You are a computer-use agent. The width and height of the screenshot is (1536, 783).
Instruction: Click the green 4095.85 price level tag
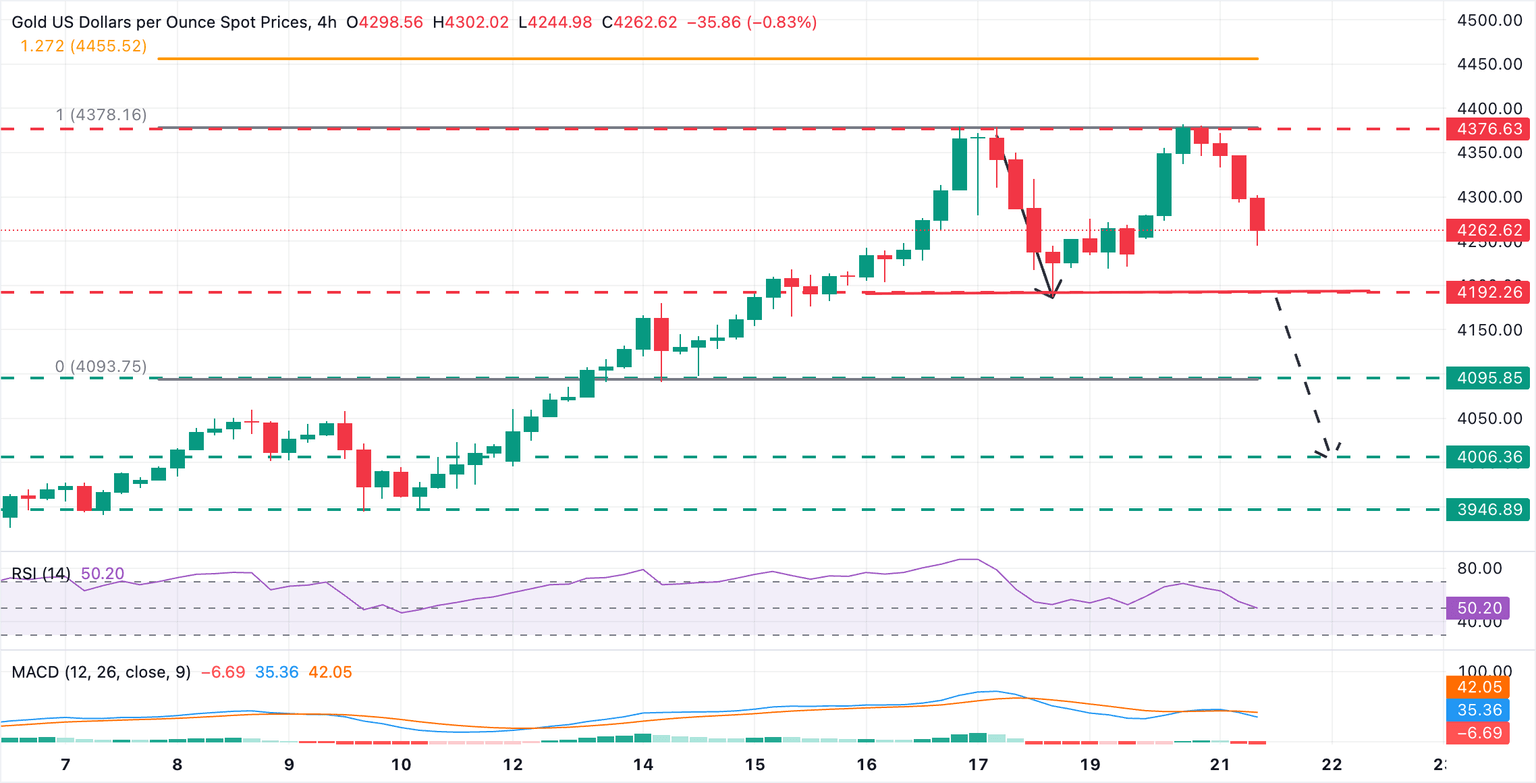tap(1488, 378)
